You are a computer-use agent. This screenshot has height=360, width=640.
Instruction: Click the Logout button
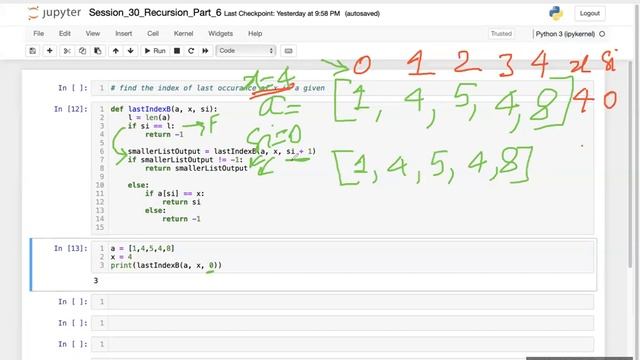[x=590, y=13]
